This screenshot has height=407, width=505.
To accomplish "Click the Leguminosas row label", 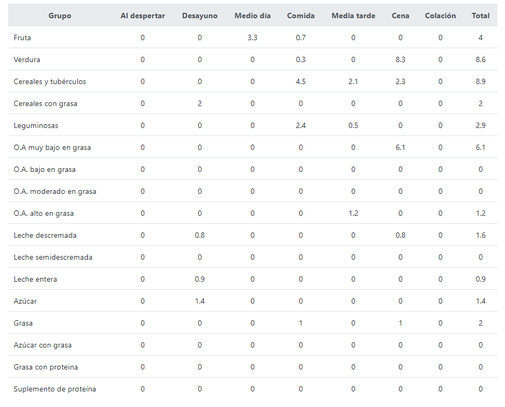I will click(36, 126).
